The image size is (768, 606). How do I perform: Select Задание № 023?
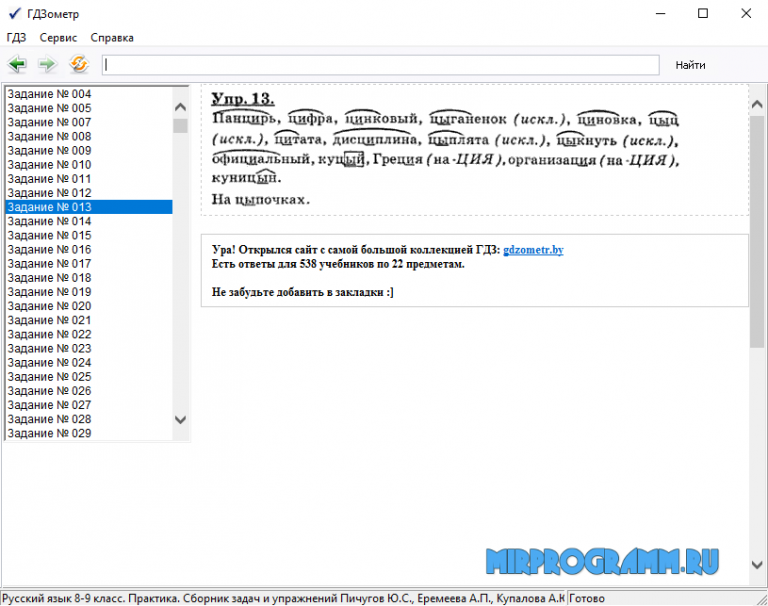coord(89,349)
